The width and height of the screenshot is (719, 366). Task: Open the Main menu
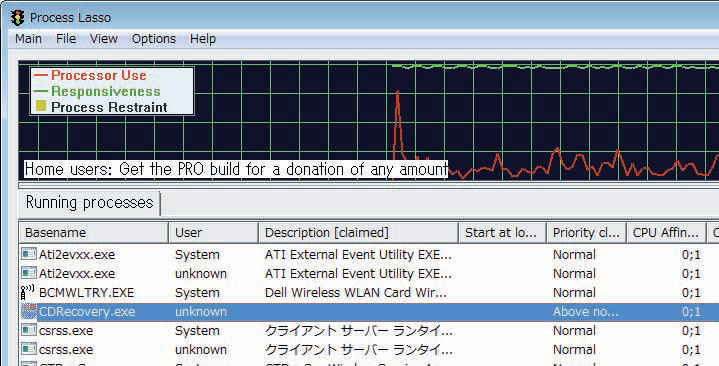pyautogui.click(x=28, y=39)
